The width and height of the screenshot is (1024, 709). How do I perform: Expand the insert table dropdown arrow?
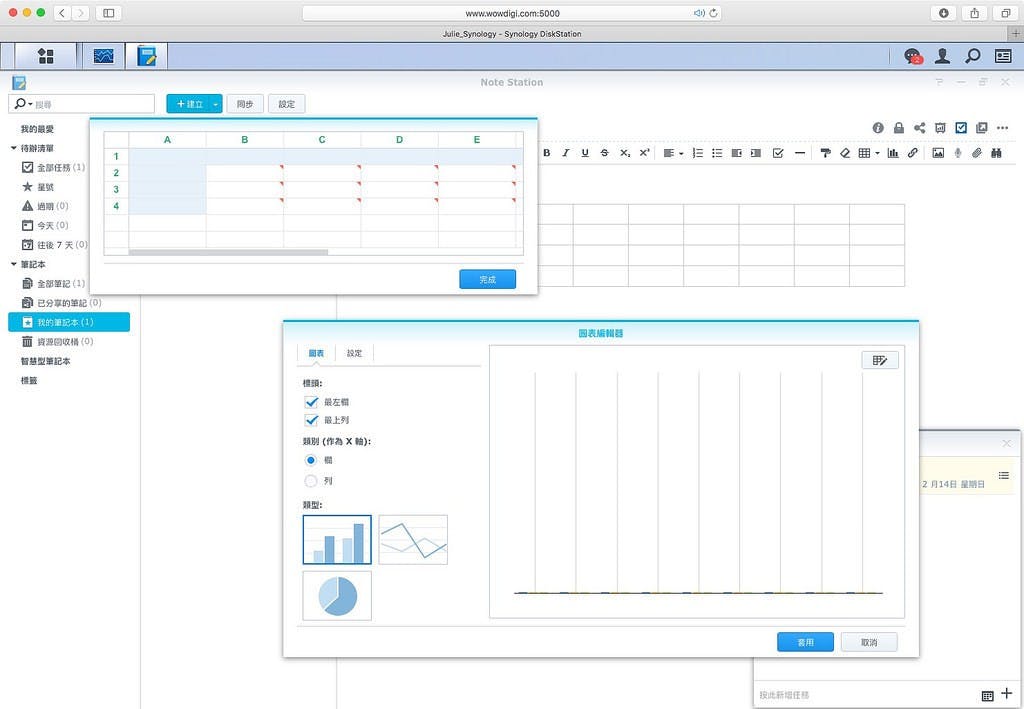pos(877,153)
